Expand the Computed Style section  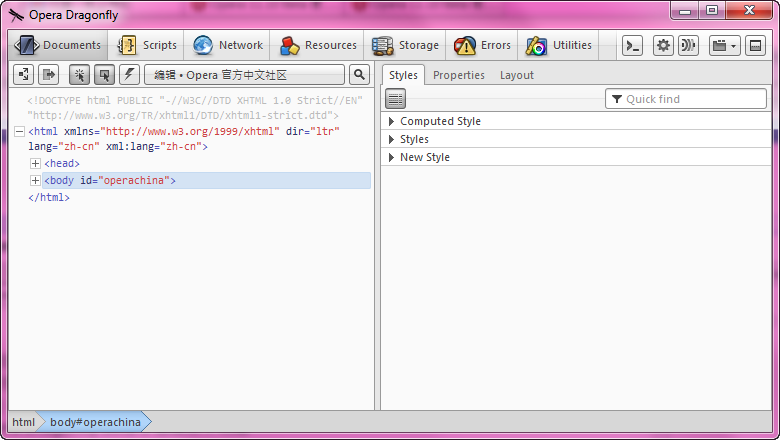pyautogui.click(x=576, y=121)
